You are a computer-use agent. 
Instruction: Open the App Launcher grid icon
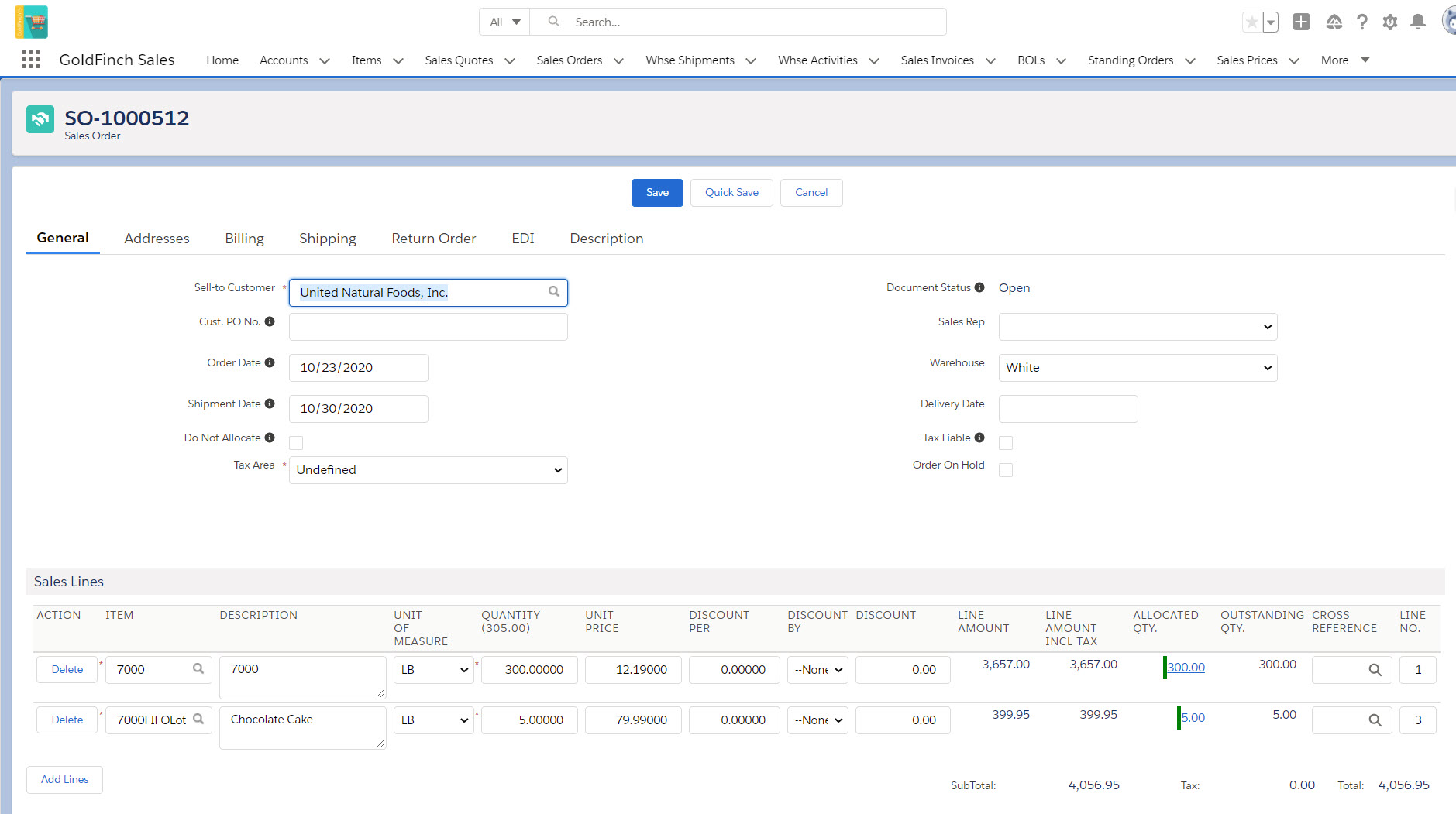coord(31,60)
